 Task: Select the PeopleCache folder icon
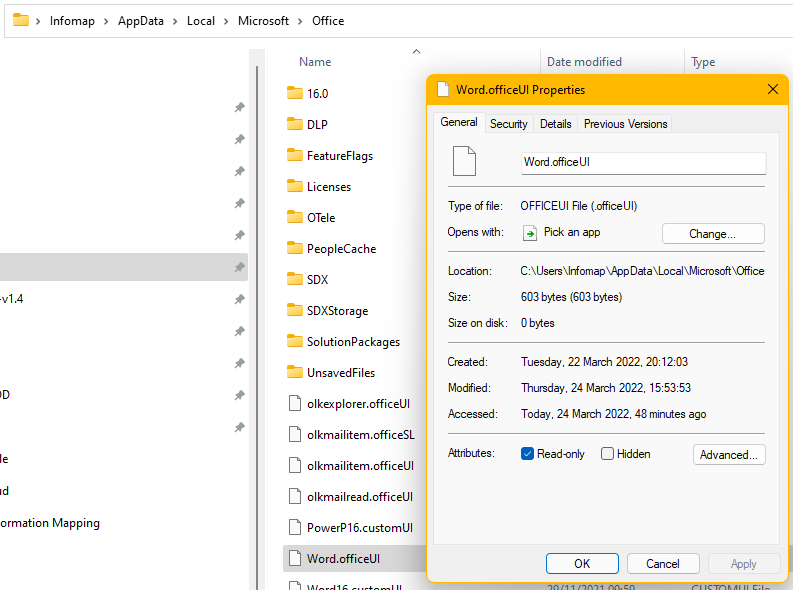pos(294,248)
